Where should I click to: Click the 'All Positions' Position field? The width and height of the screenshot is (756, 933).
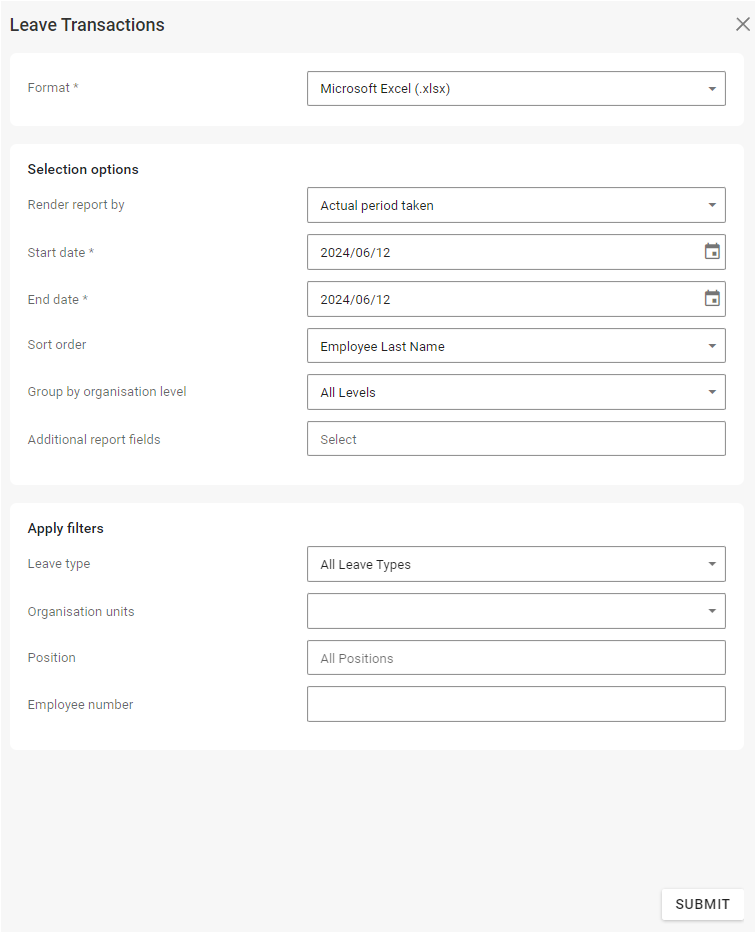[515, 658]
